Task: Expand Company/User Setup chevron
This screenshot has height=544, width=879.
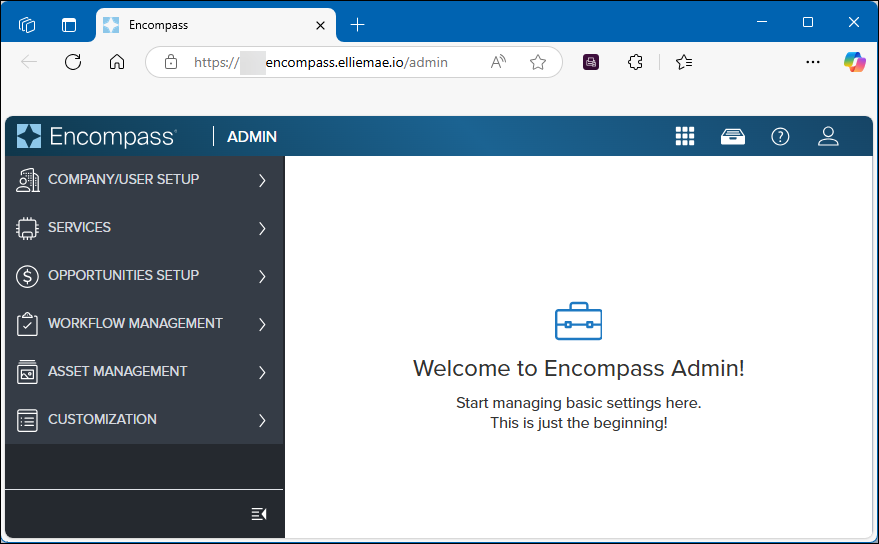Action: (x=262, y=181)
